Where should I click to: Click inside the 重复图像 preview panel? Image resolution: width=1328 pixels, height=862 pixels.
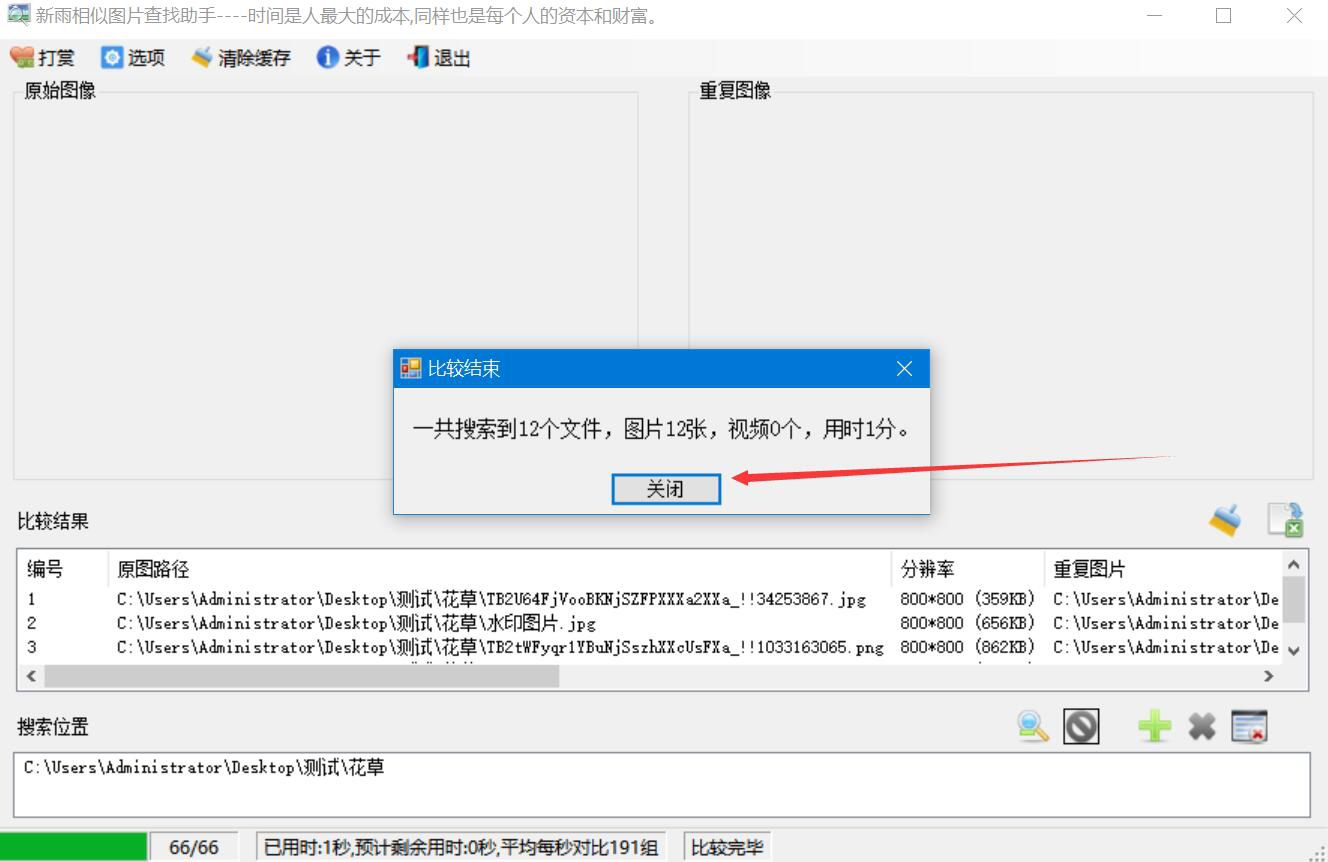click(x=1000, y=285)
